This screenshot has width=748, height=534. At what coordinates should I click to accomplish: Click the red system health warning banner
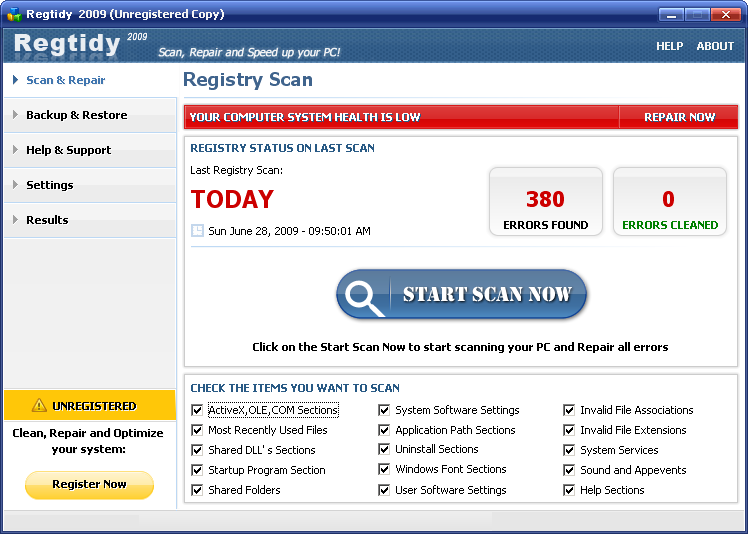click(x=402, y=117)
